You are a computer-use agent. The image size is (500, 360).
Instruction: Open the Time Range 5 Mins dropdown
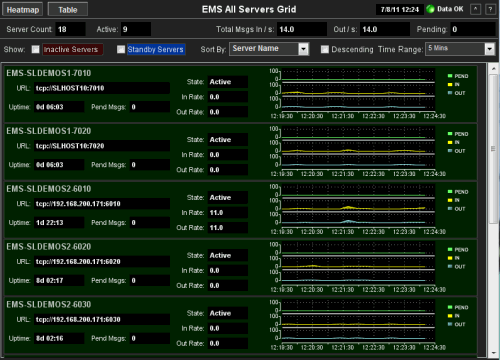coord(460,49)
